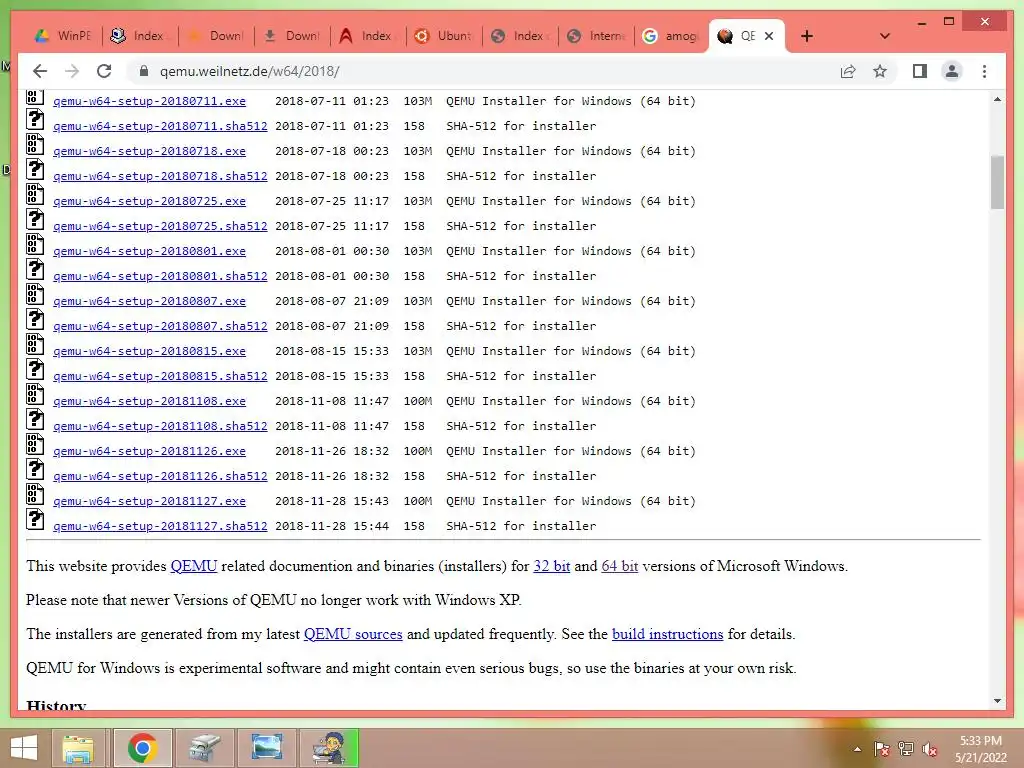The height and width of the screenshot is (768, 1024).
Task: Open the cartoon character taskbar app
Action: (329, 748)
